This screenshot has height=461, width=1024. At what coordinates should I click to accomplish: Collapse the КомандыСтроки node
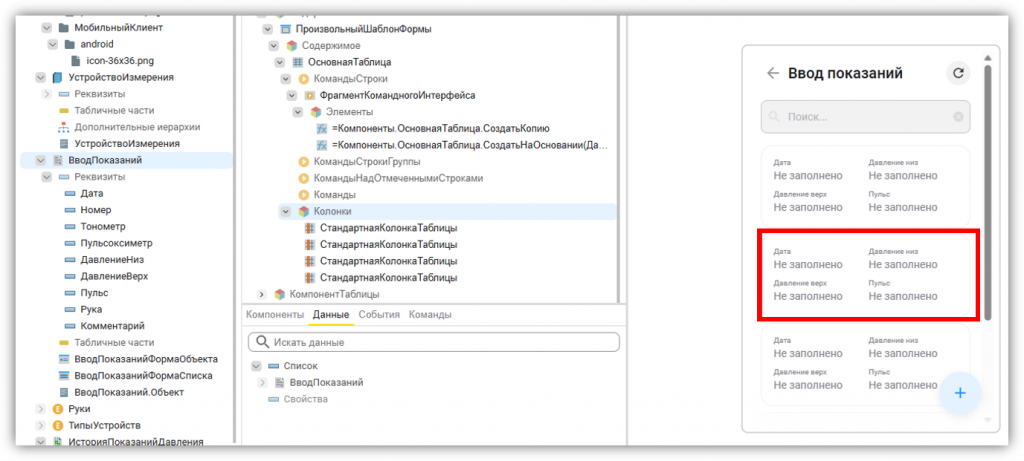(285, 79)
